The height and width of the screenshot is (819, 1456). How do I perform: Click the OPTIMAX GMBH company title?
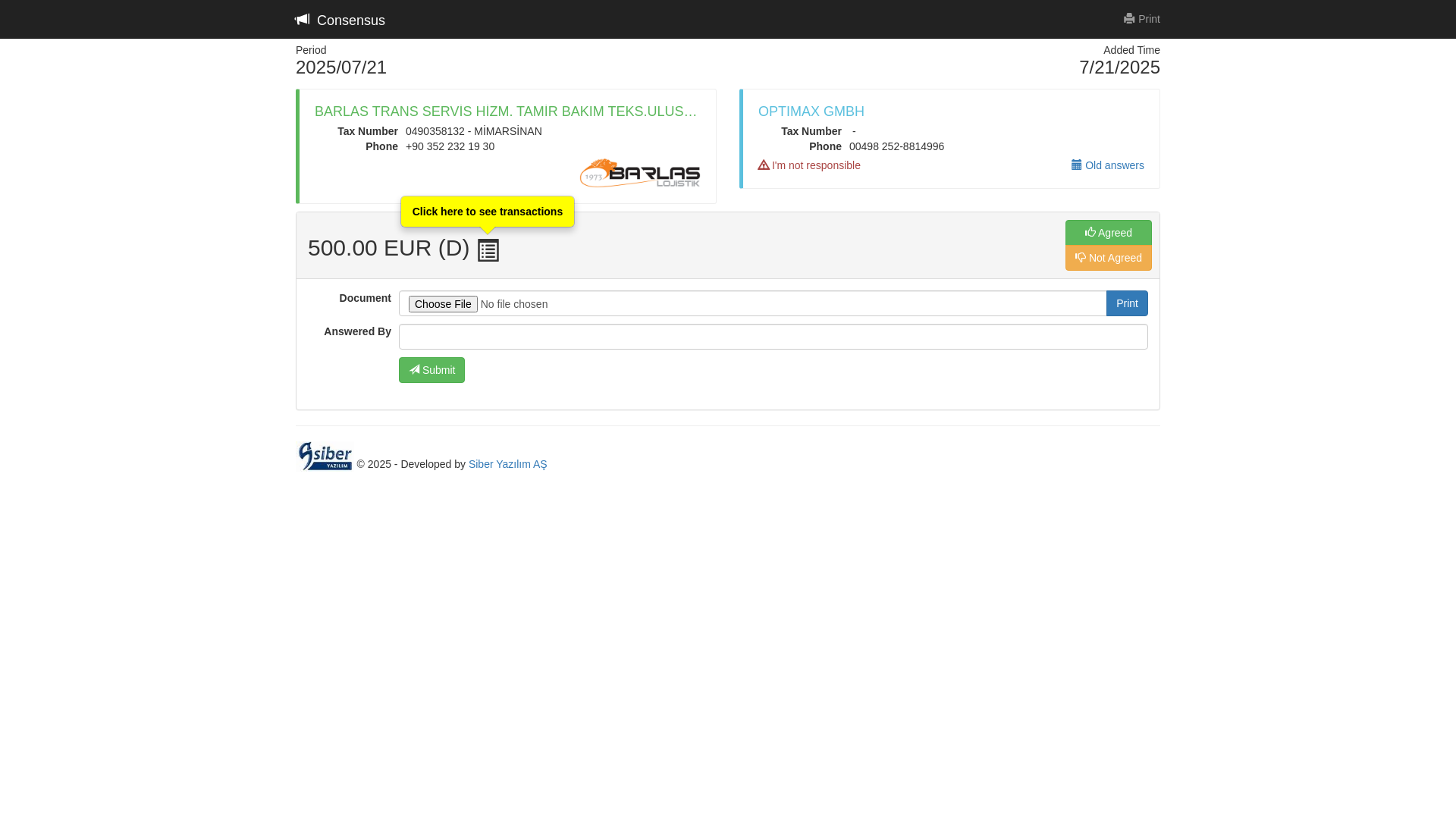click(811, 111)
